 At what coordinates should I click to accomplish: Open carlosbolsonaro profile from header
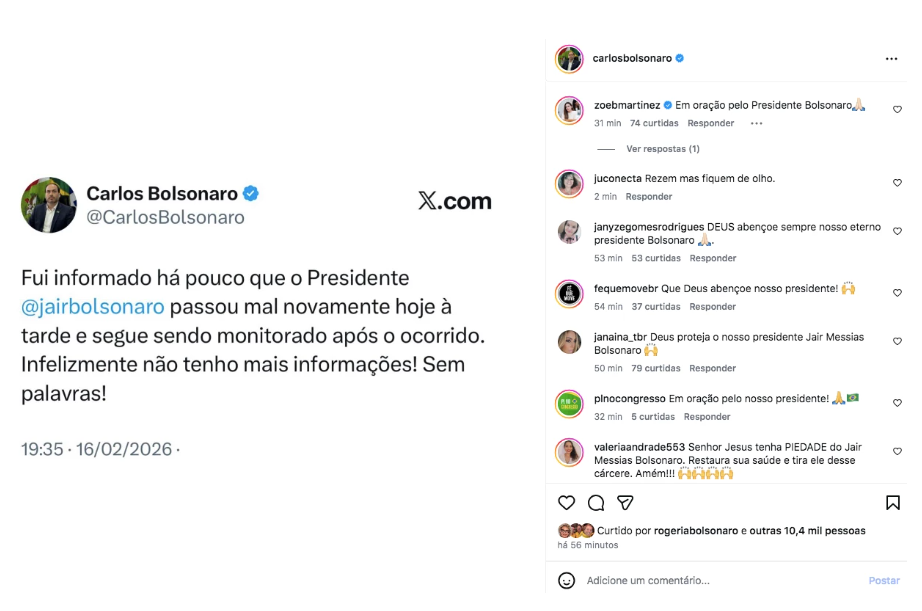(x=632, y=59)
